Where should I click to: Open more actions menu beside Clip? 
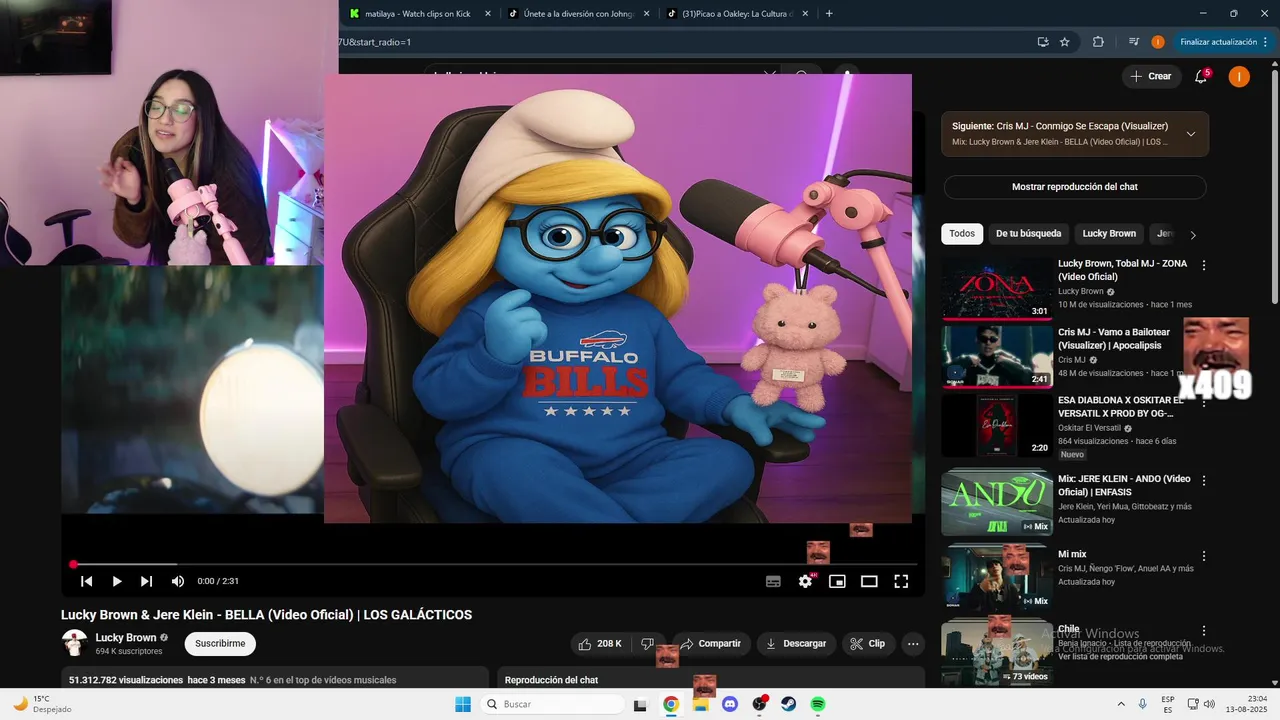912,644
